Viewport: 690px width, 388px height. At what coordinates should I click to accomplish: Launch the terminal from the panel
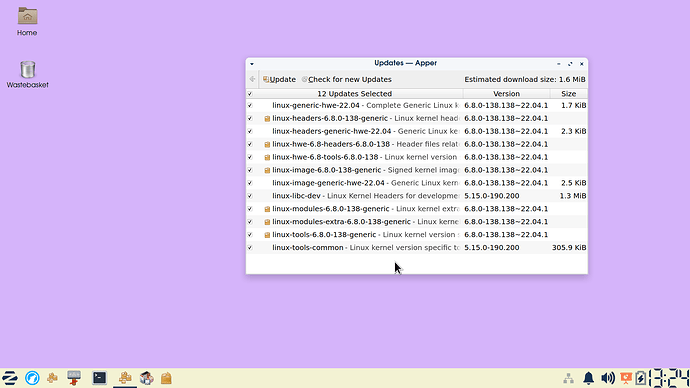click(99, 378)
